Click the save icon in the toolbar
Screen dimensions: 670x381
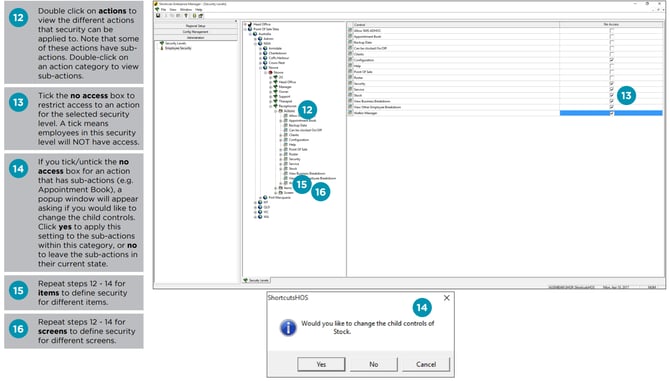(158, 16)
